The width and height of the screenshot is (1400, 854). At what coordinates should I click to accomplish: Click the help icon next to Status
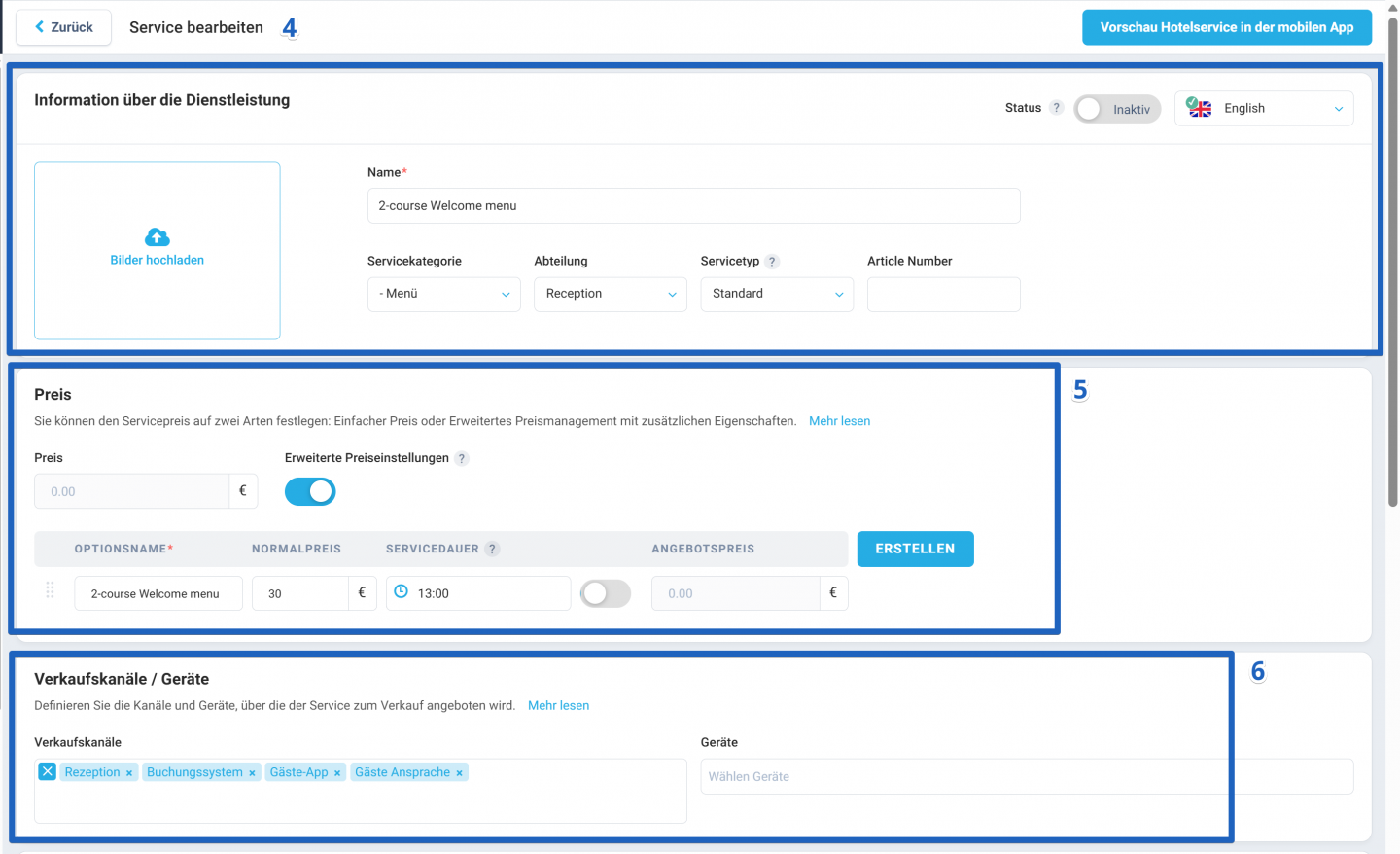tap(1057, 108)
